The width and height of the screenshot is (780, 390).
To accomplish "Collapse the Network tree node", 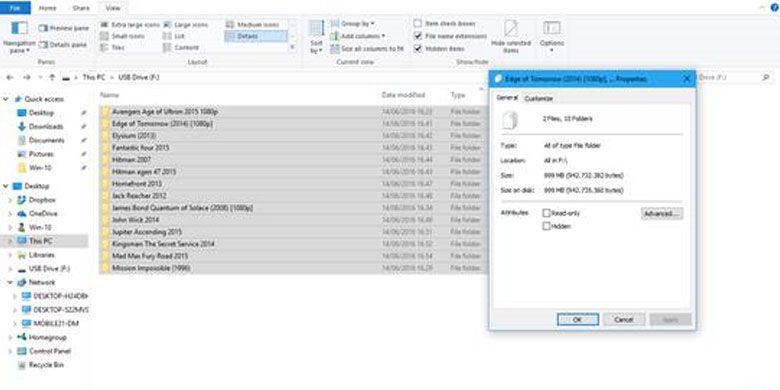I will coord(10,283).
